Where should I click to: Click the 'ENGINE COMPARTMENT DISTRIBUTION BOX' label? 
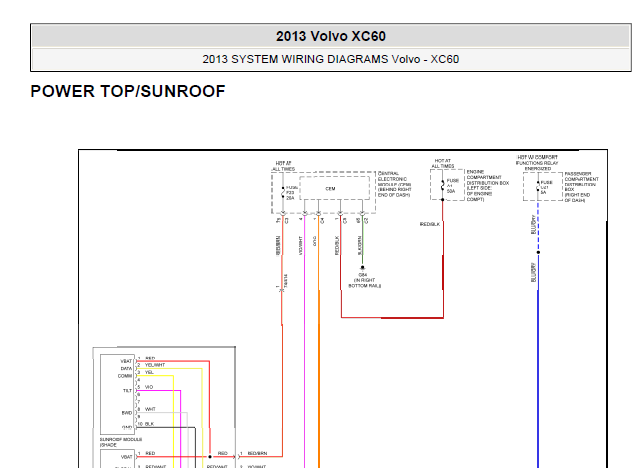click(x=487, y=185)
